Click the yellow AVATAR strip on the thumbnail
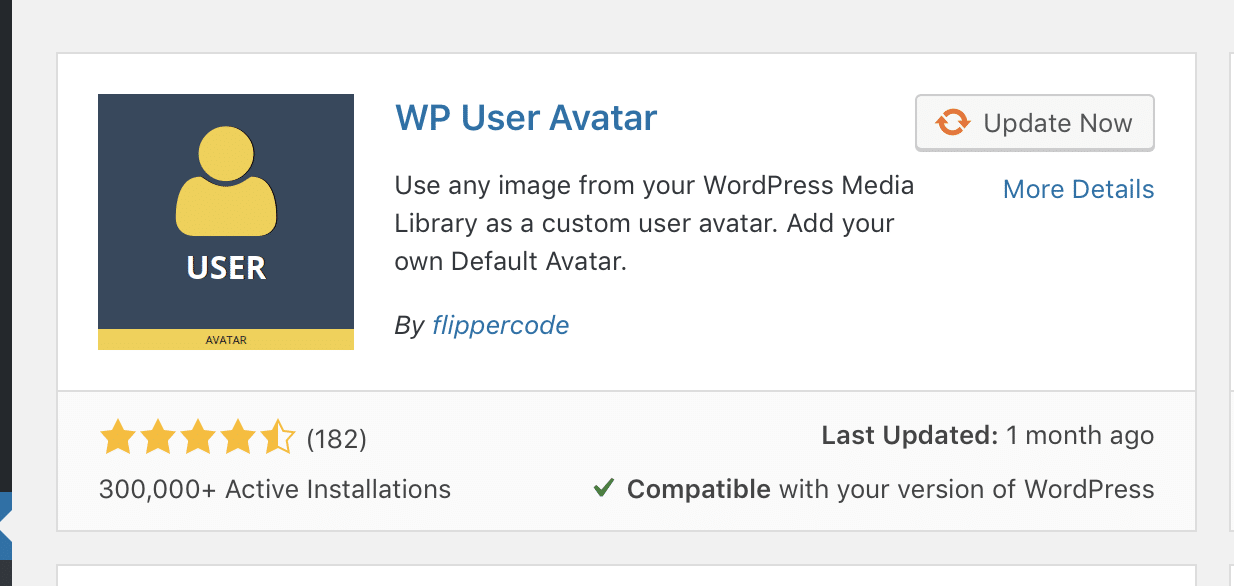The height and width of the screenshot is (586, 1234). pos(226,340)
